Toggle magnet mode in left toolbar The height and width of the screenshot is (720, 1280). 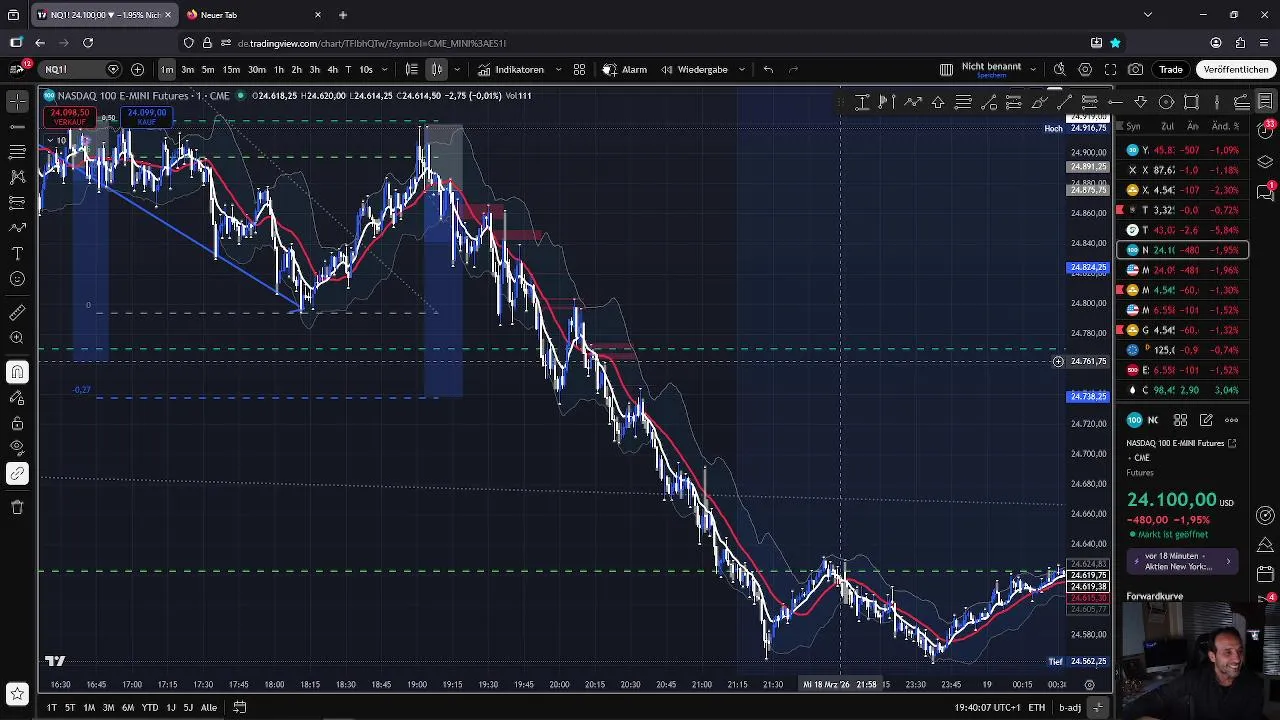pos(17,372)
